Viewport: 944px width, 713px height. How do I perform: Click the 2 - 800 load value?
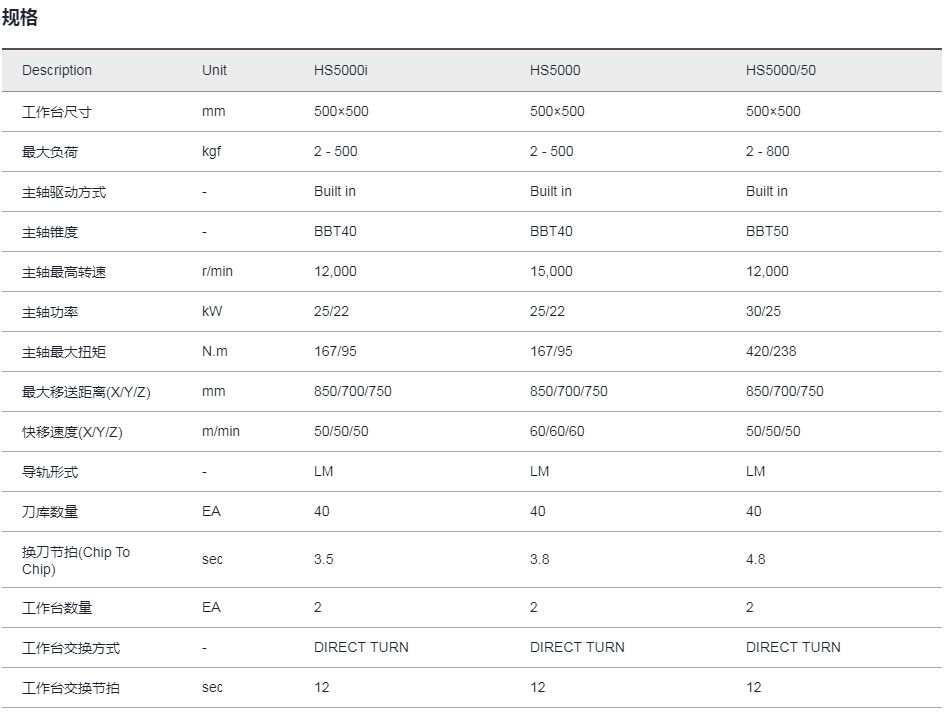(768, 151)
